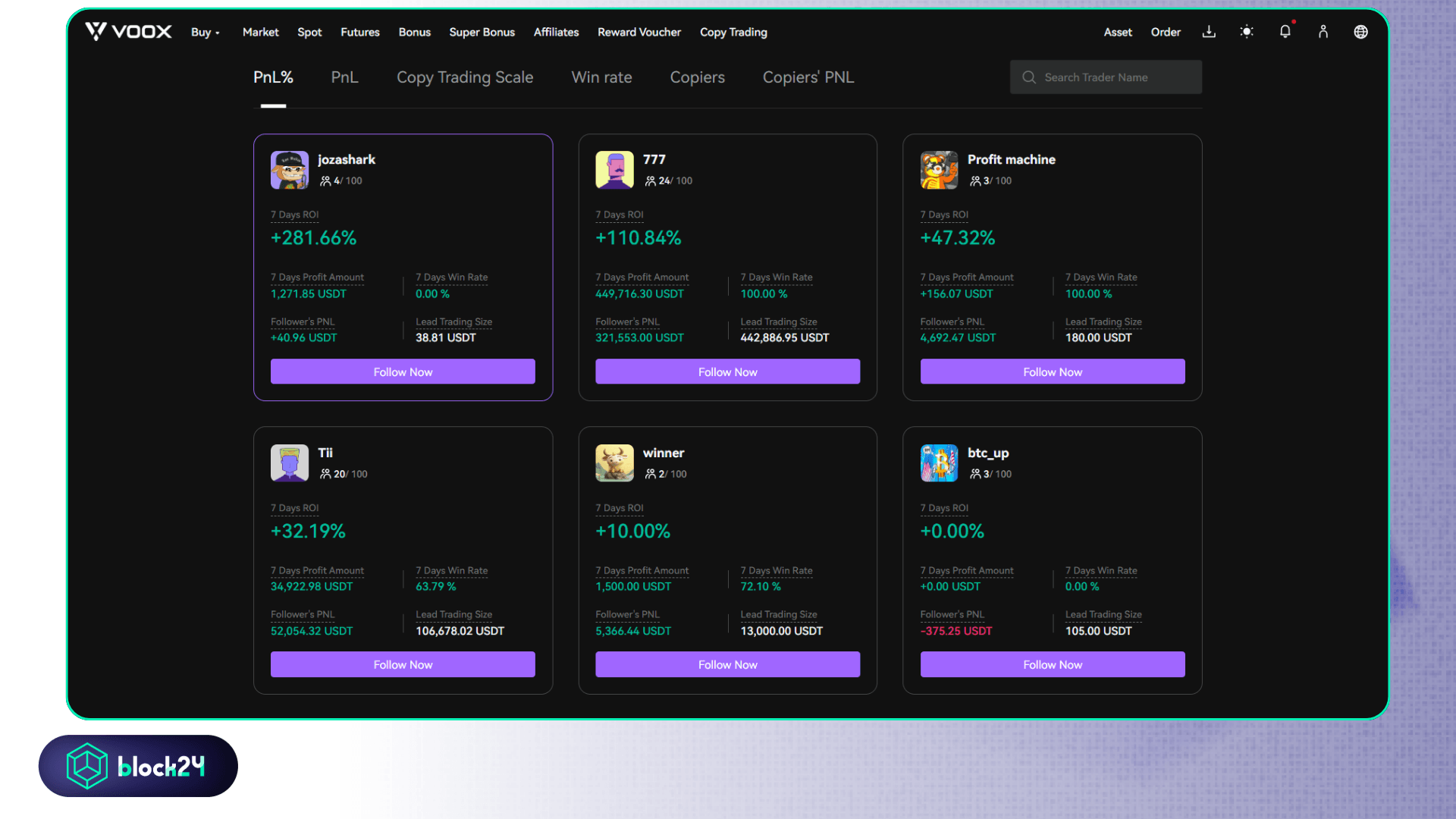Open the Copy Trading page
This screenshot has height=819, width=1456.
click(733, 32)
